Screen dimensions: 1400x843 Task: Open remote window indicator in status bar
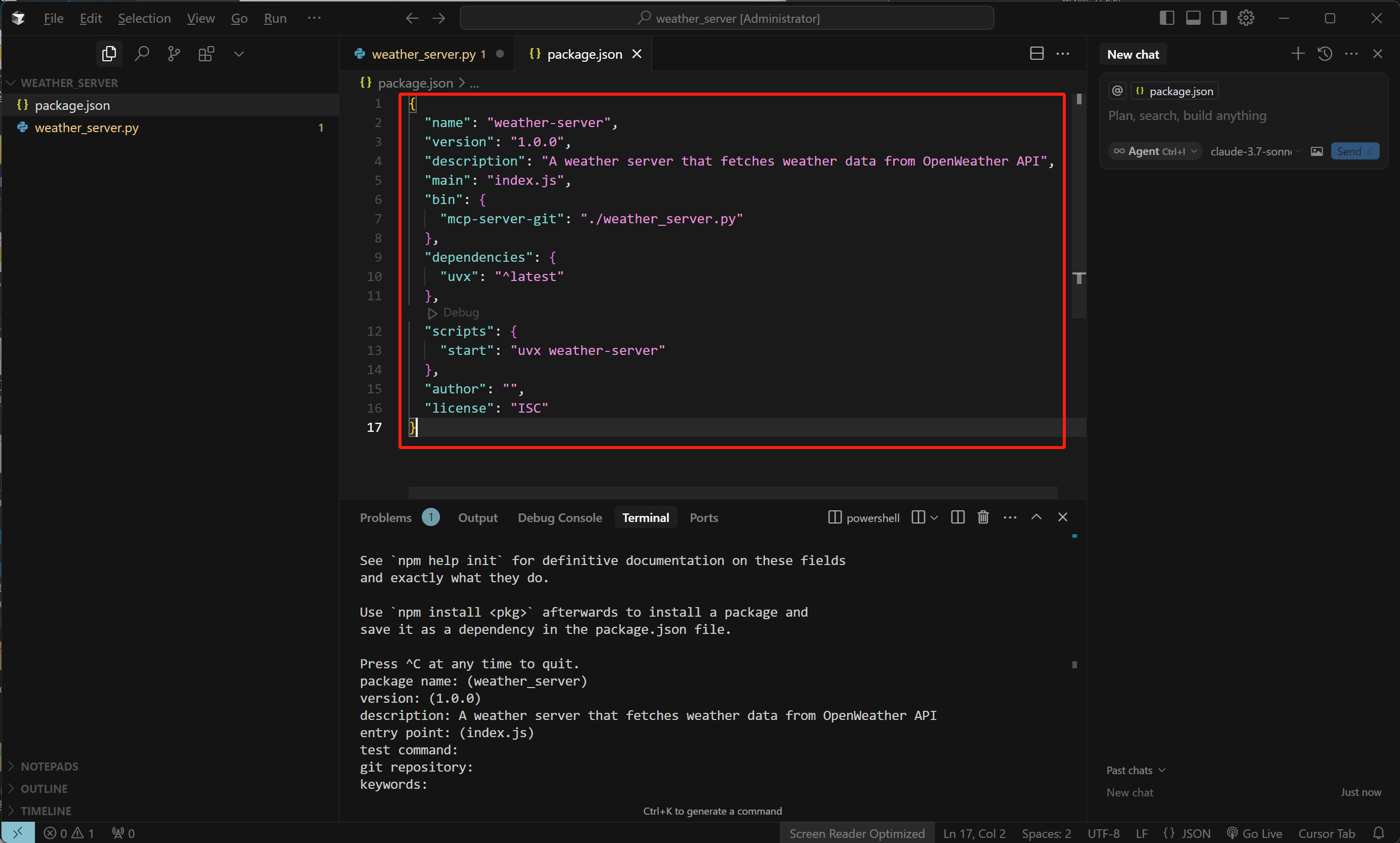[x=18, y=833]
